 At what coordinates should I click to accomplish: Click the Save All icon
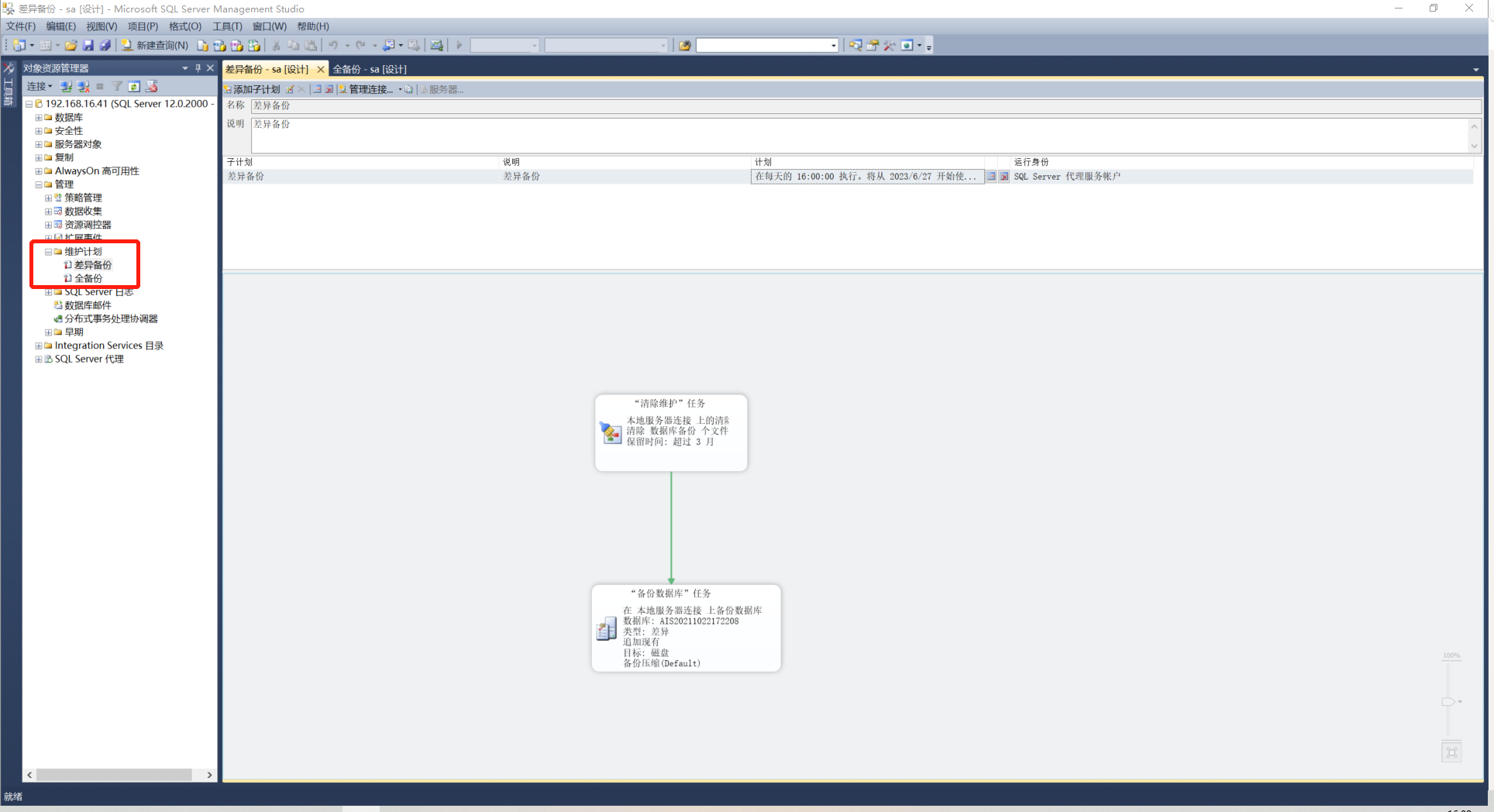pos(105,46)
